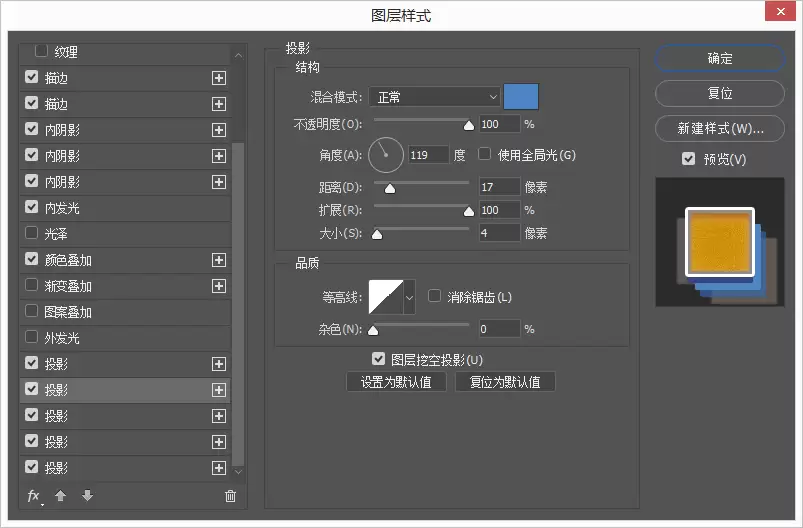Image resolution: width=803 pixels, height=528 pixels.
Task: Uncheck the 图层挖空投影 checkbox
Action: pos(378,358)
